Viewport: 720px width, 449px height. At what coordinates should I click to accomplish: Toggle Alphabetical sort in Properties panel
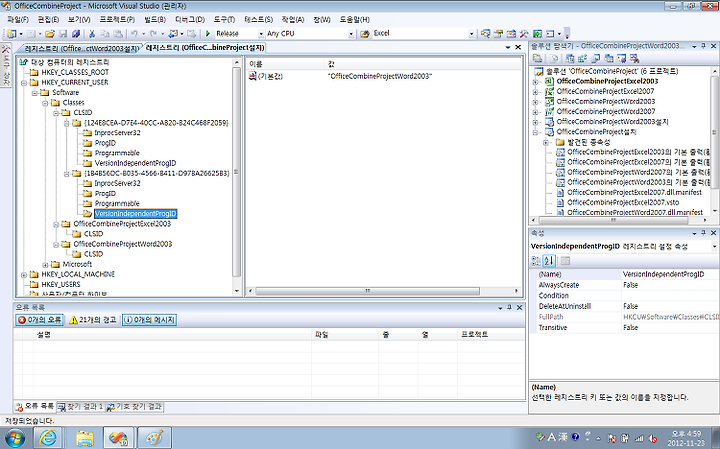pyautogui.click(x=549, y=261)
